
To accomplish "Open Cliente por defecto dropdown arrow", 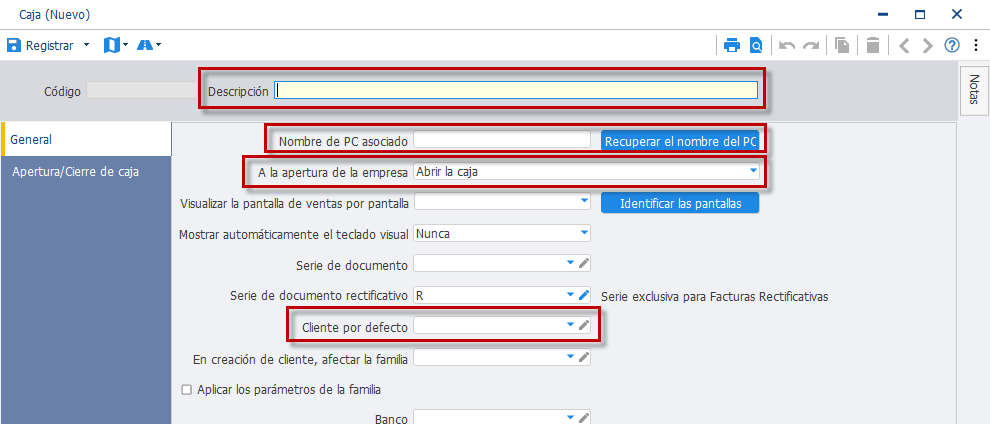I will coord(571,325).
